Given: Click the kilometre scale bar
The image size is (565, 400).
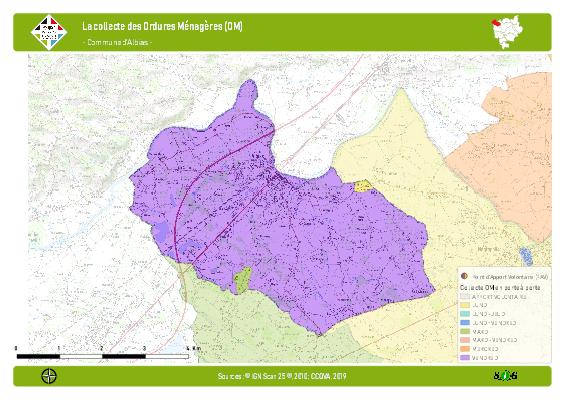Looking at the screenshot, I should 103,356.
